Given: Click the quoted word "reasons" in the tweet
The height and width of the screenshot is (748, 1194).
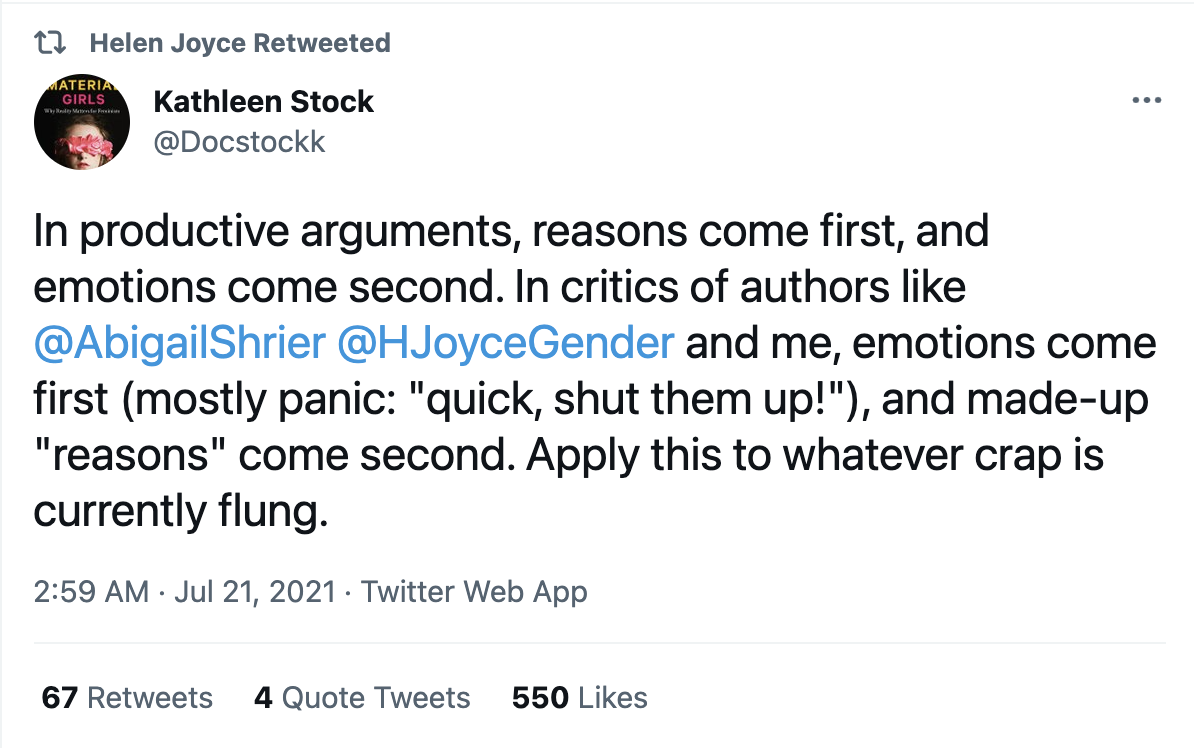Looking at the screenshot, I should point(131,455).
